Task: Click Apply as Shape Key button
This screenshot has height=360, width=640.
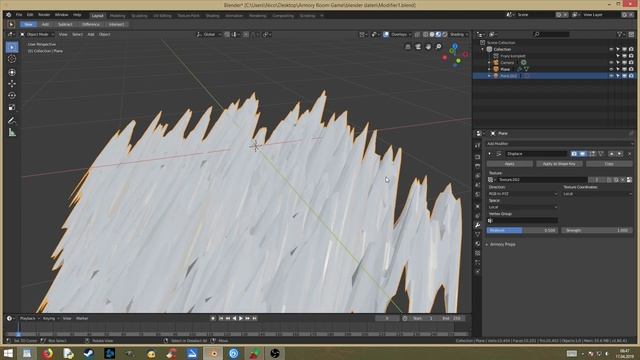Action: pyautogui.click(x=559, y=164)
